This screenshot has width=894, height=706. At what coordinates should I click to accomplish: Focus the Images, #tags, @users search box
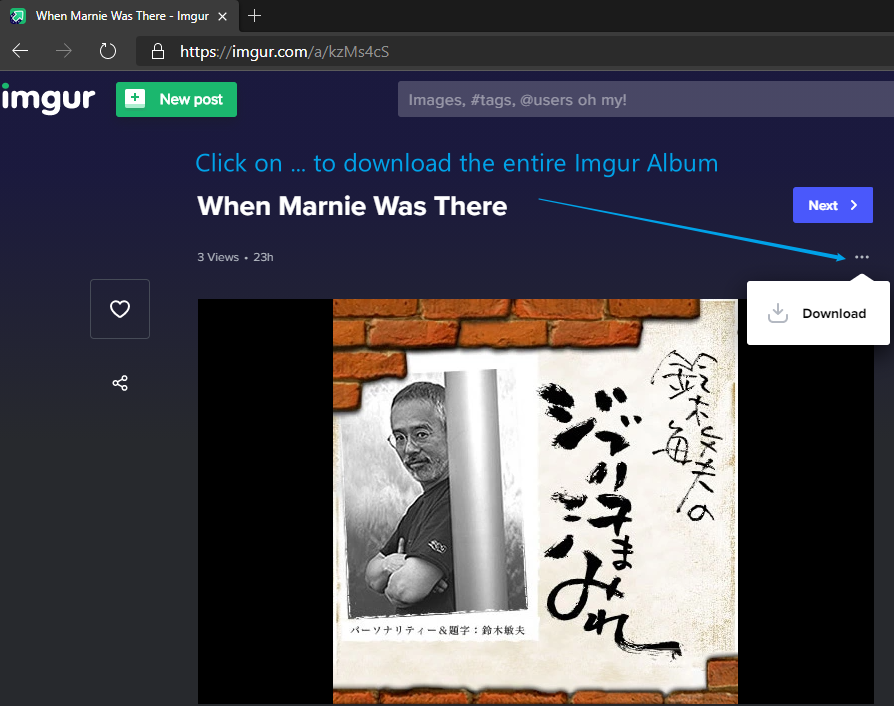pyautogui.click(x=645, y=99)
